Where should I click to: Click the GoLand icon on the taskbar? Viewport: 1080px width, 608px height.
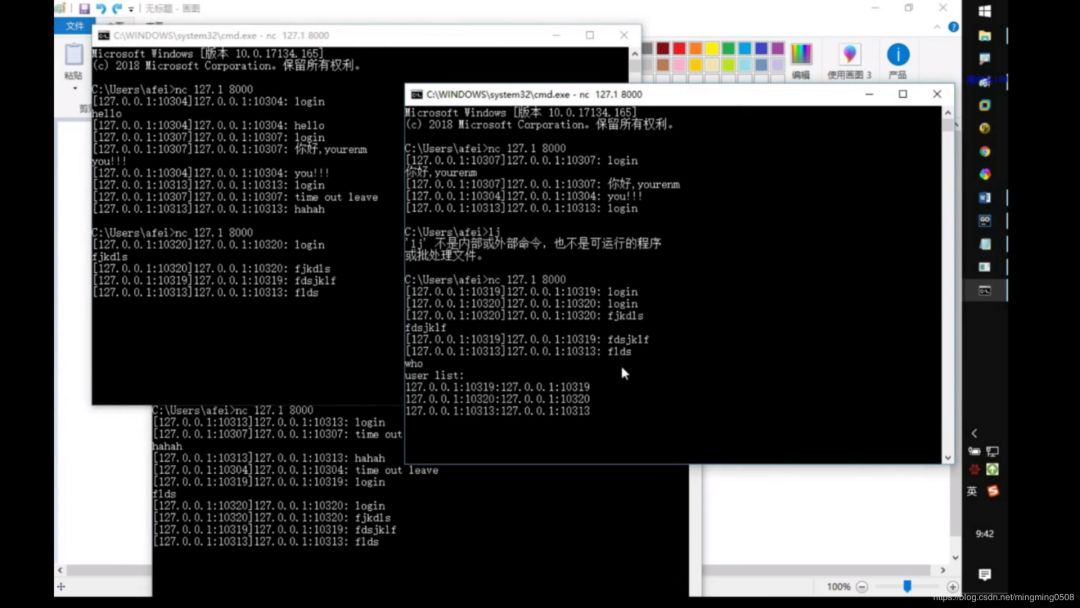(x=984, y=221)
